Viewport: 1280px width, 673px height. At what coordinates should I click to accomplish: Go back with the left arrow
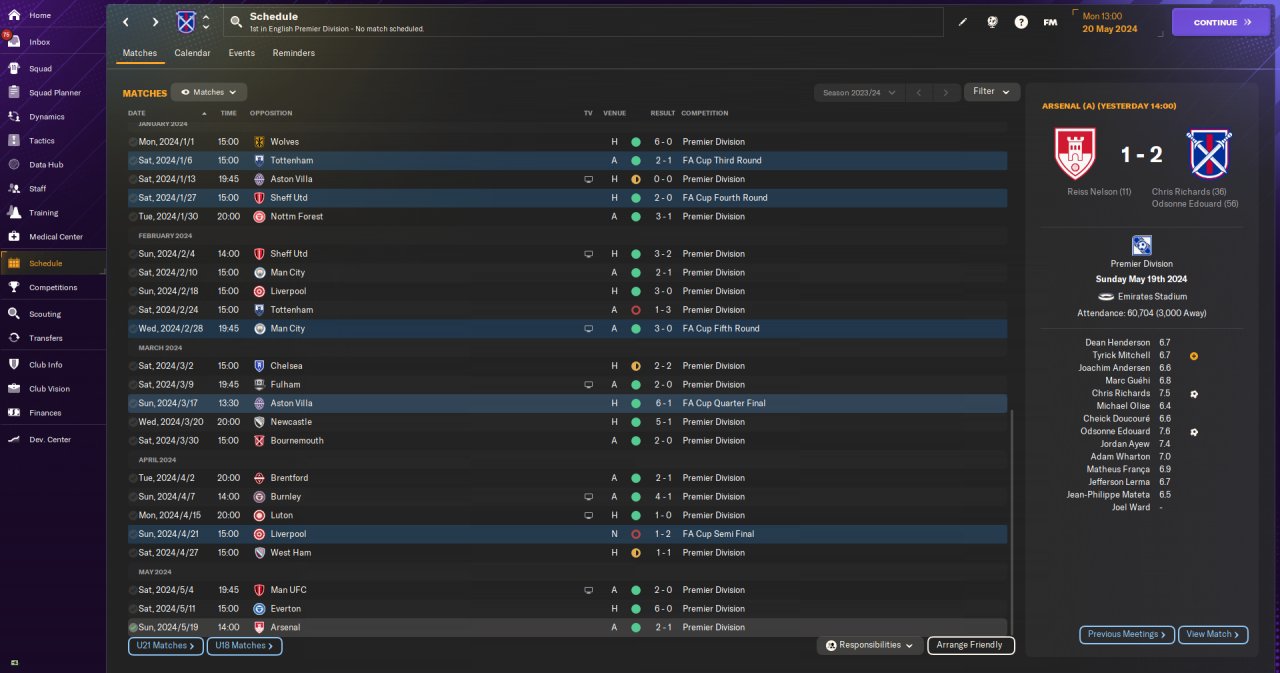click(x=126, y=22)
